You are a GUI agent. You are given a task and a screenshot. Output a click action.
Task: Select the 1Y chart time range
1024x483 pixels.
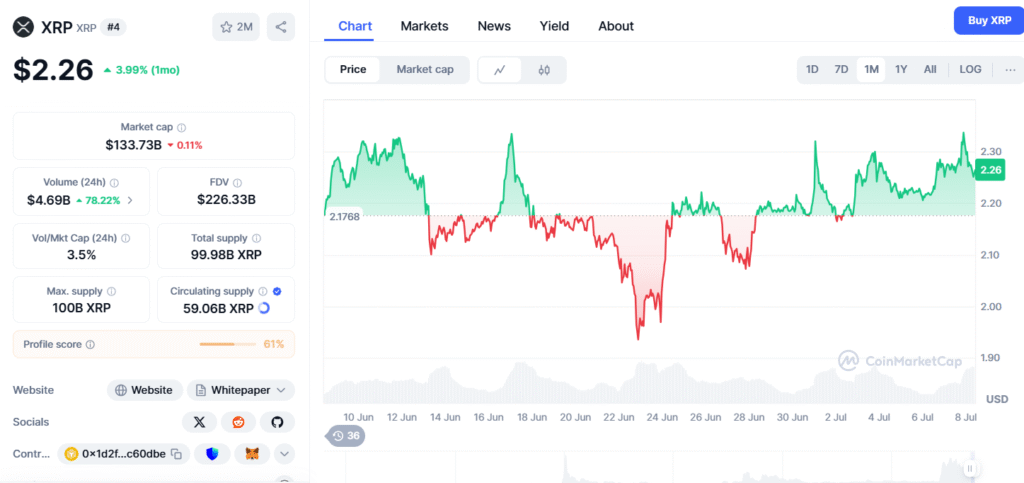click(901, 70)
